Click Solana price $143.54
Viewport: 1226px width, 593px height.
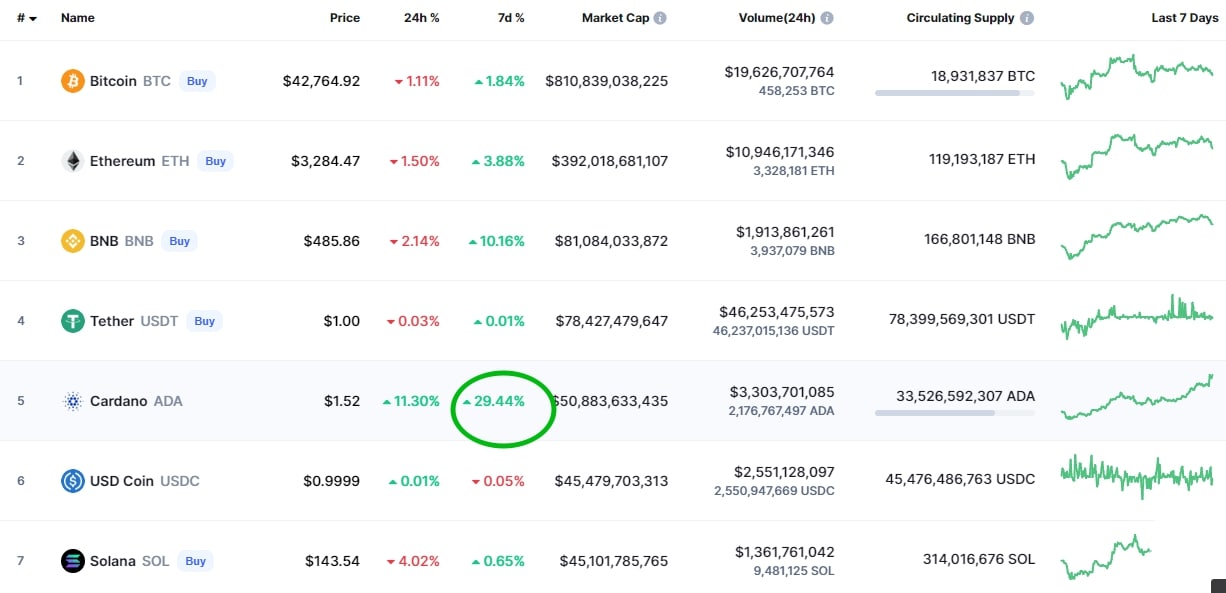332,561
